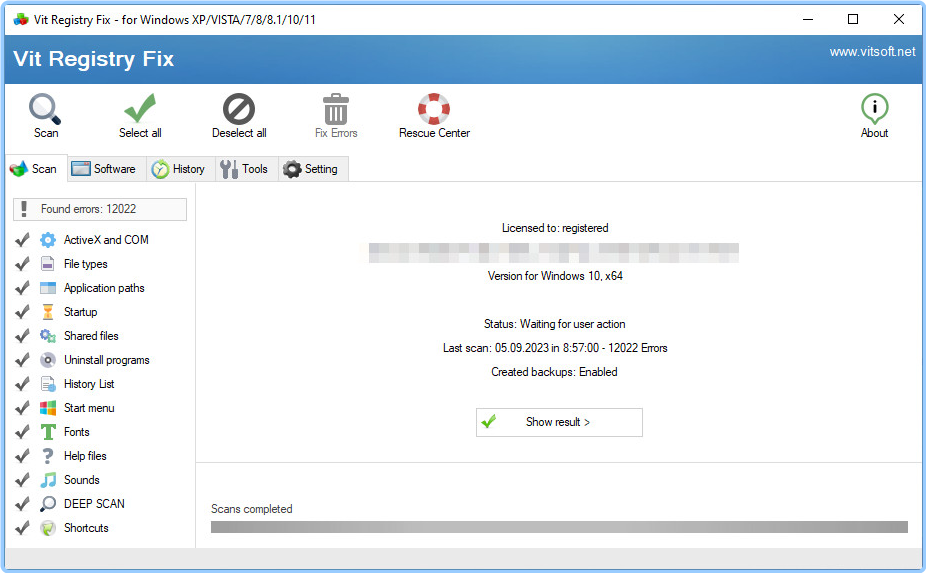The width and height of the screenshot is (926, 573).
Task: Click the ActiveX and COM gear icon
Action: pos(48,240)
